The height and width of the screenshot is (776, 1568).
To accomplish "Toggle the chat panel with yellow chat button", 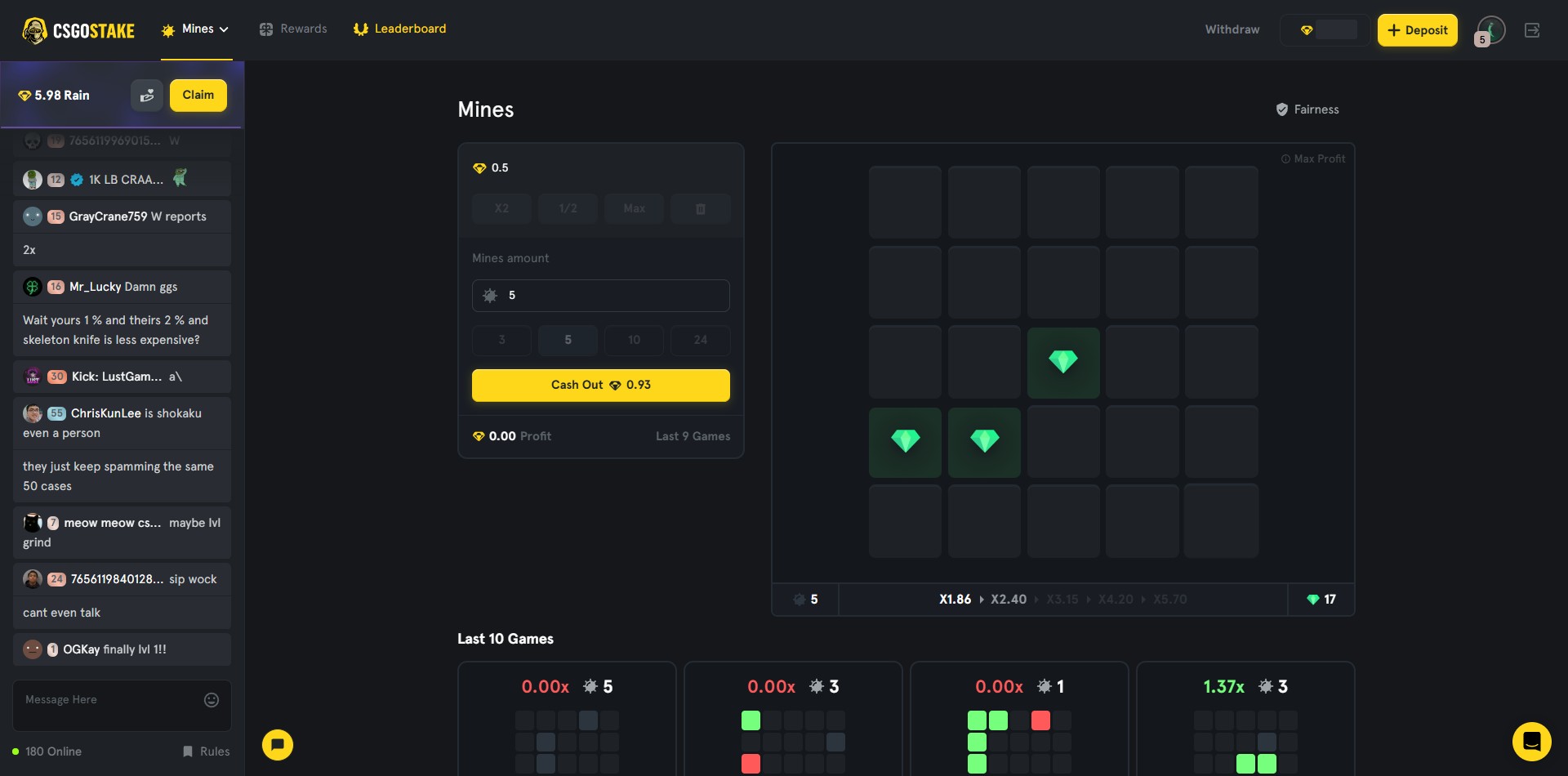I will coord(278,745).
